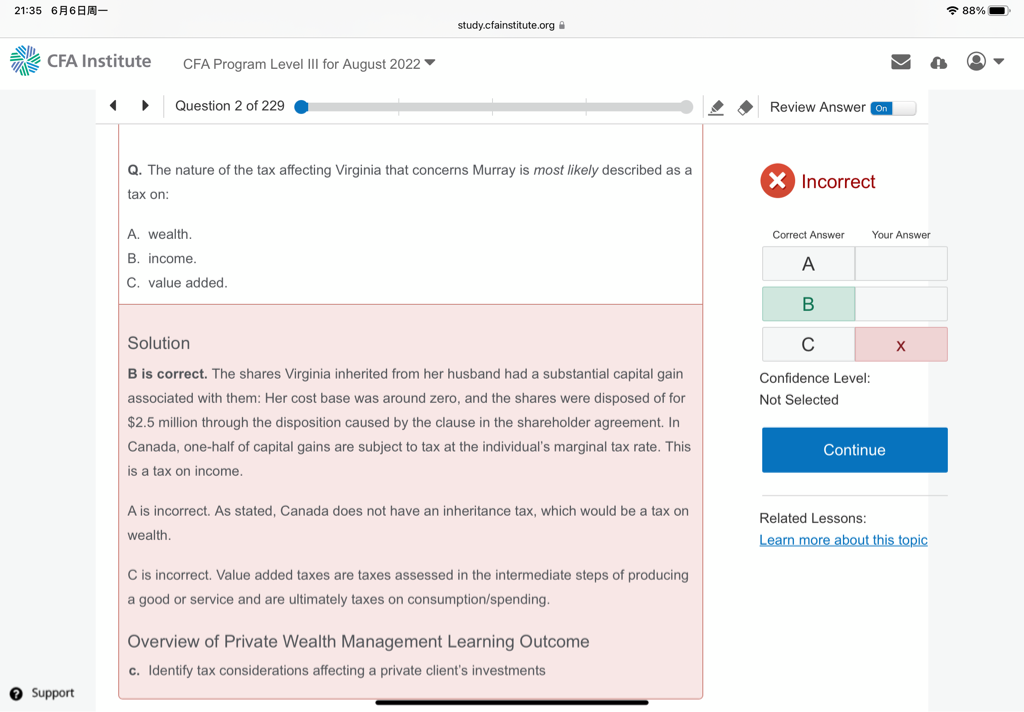Select answer option C. value added
Viewport: 1024px width, 712px height.
click(x=187, y=283)
